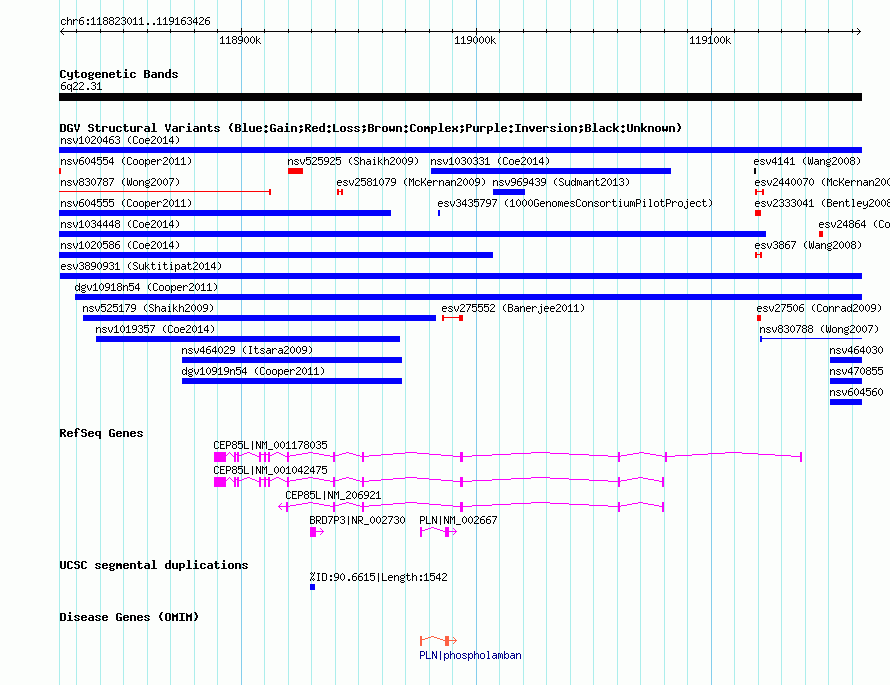Image resolution: width=890 pixels, height=685 pixels.
Task: Click the nsv525179 (Shaikh2009) blue bar
Action: (x=259, y=318)
